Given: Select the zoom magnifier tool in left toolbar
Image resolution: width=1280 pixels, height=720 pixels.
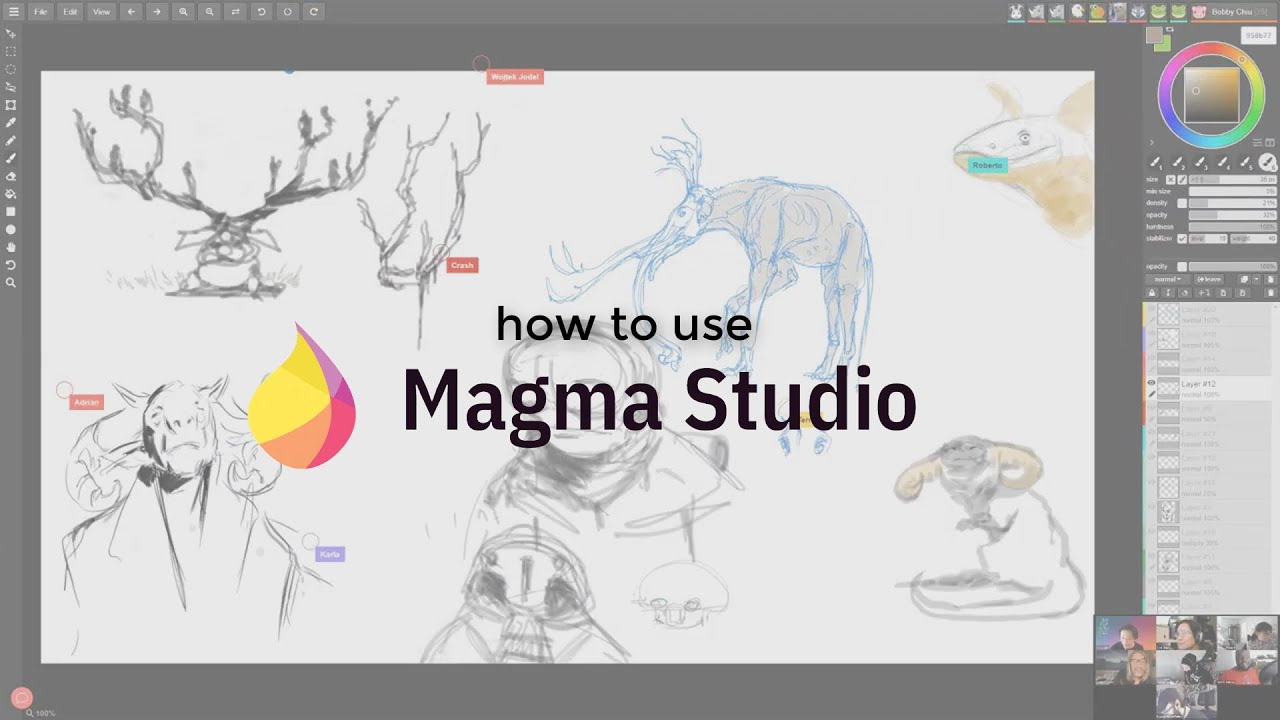Looking at the screenshot, I should 11,283.
